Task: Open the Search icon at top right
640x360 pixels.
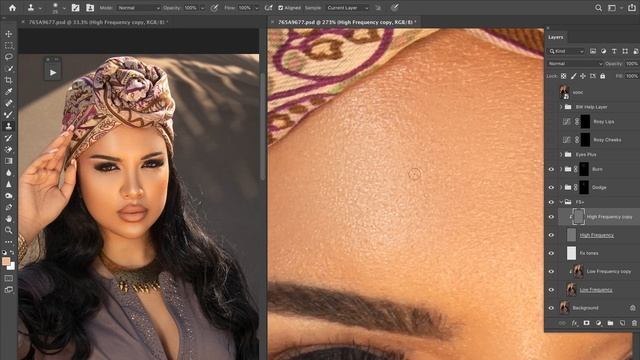Action: click(598, 8)
